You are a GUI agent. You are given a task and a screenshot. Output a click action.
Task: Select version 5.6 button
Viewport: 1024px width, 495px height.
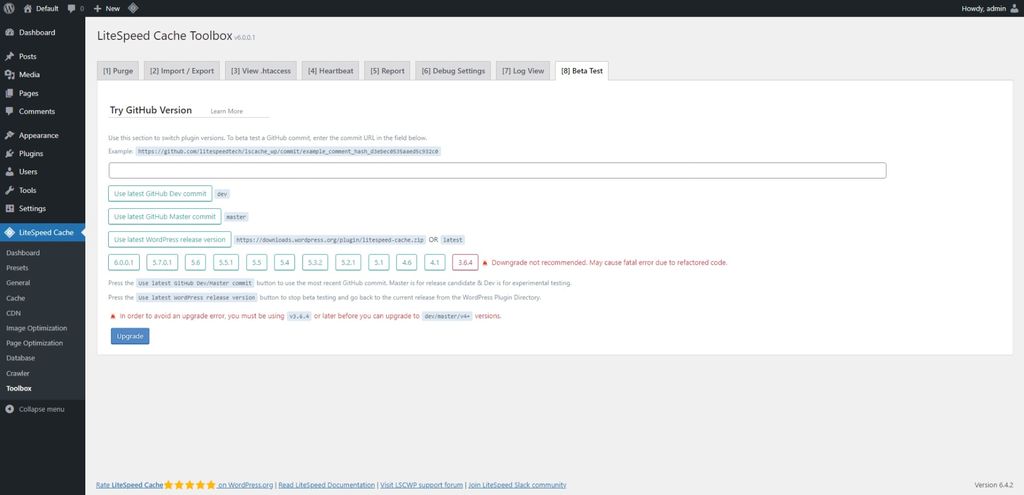pyautogui.click(x=195, y=263)
